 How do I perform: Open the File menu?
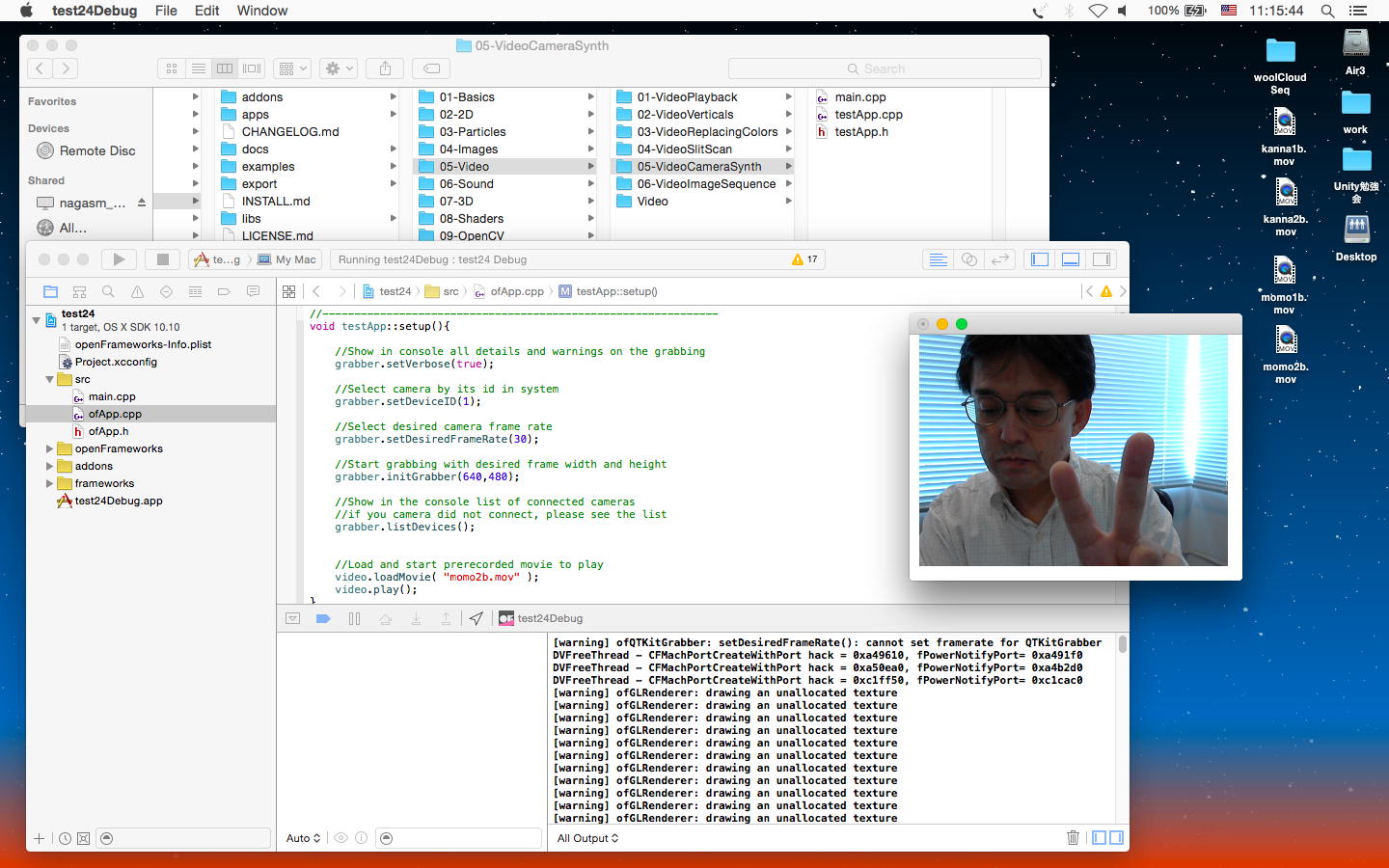pyautogui.click(x=166, y=11)
